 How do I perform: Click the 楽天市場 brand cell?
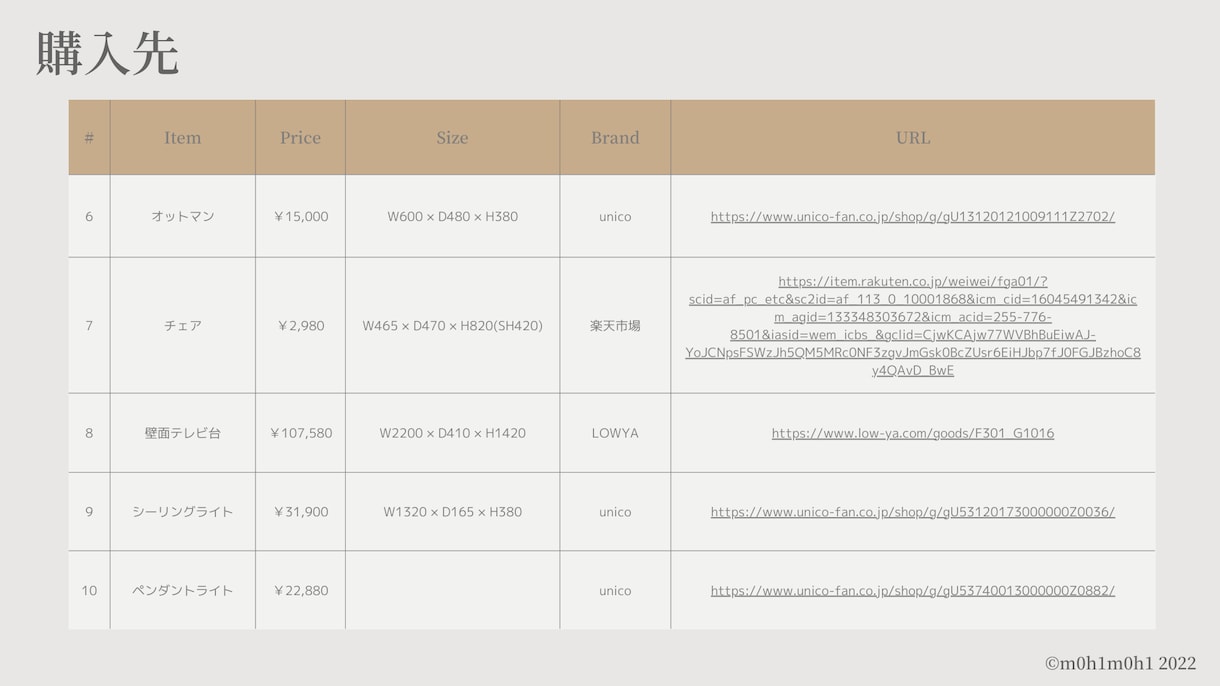(615, 326)
